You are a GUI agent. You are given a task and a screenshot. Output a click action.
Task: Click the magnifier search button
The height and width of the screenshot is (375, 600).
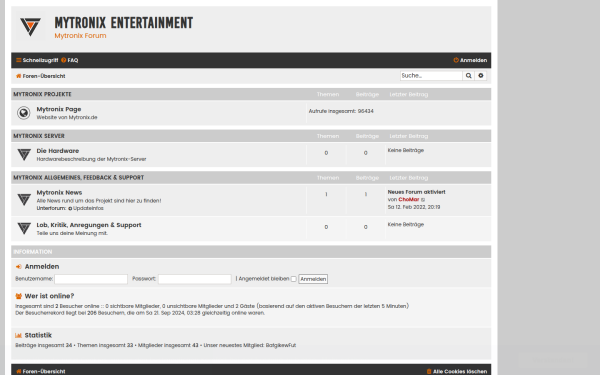coord(468,76)
